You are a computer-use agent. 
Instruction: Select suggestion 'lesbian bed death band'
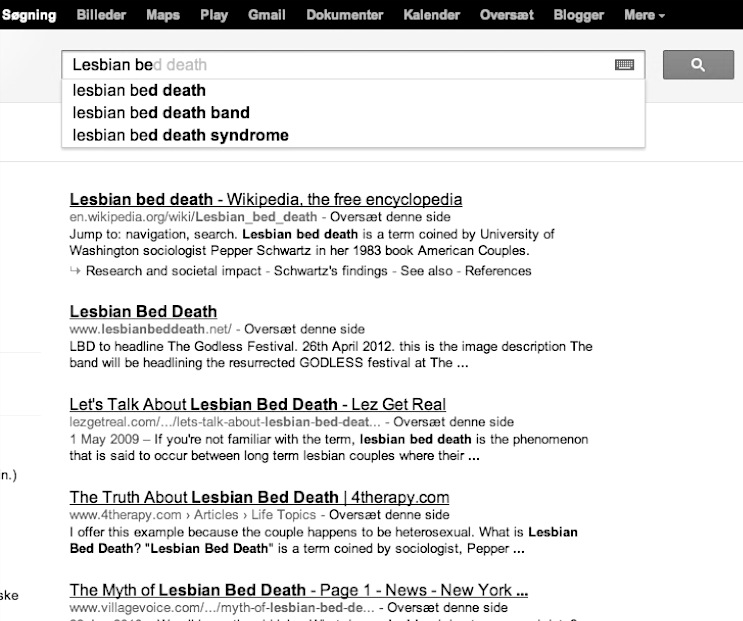(353, 113)
